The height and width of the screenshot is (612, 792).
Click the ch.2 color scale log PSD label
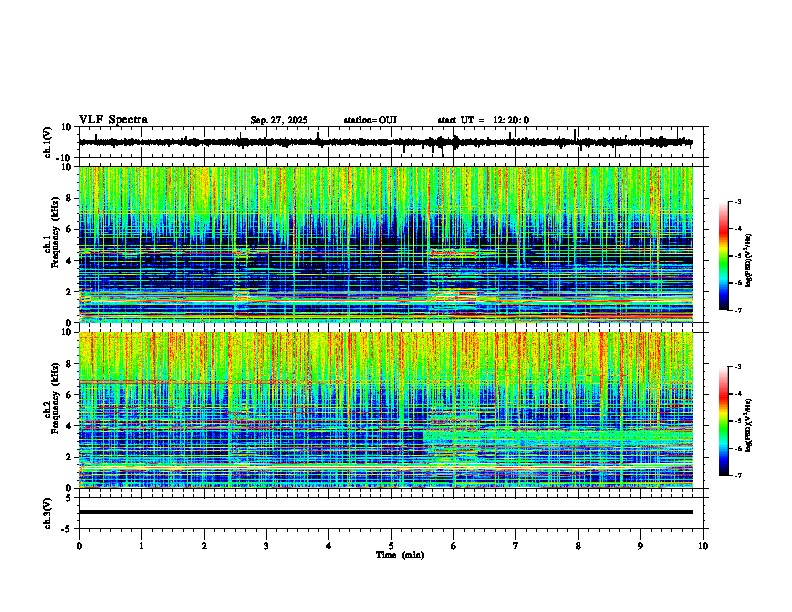click(x=748, y=426)
